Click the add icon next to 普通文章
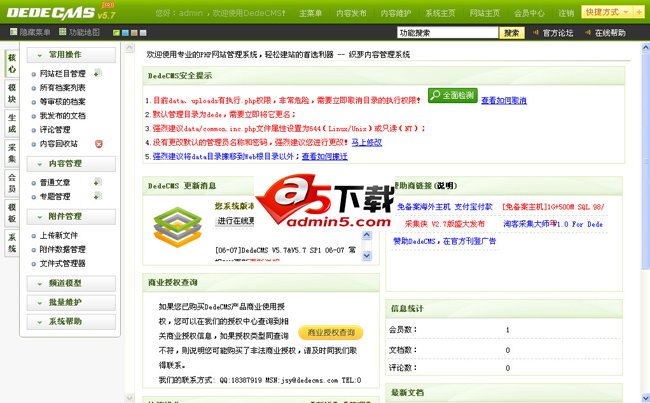The width and height of the screenshot is (650, 403). pyautogui.click(x=97, y=182)
